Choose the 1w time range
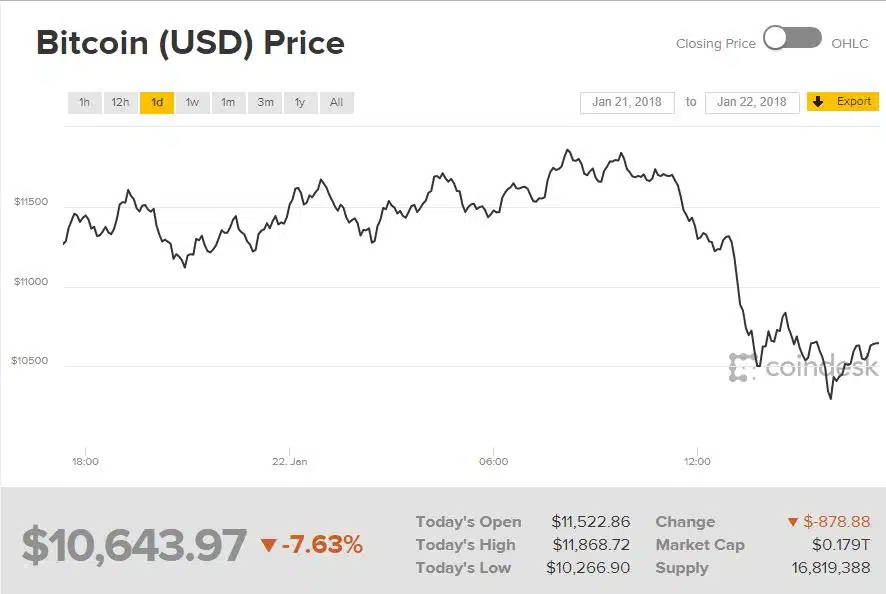Viewport: 886px width, 594px height. click(193, 102)
